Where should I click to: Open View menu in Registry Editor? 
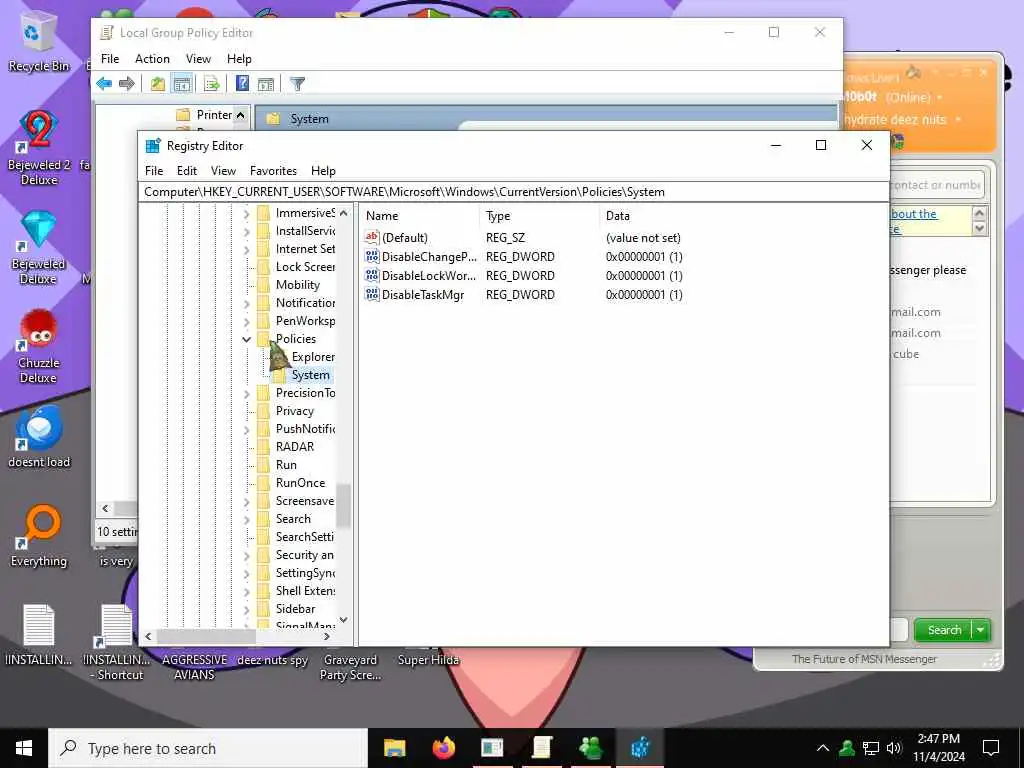(x=223, y=170)
